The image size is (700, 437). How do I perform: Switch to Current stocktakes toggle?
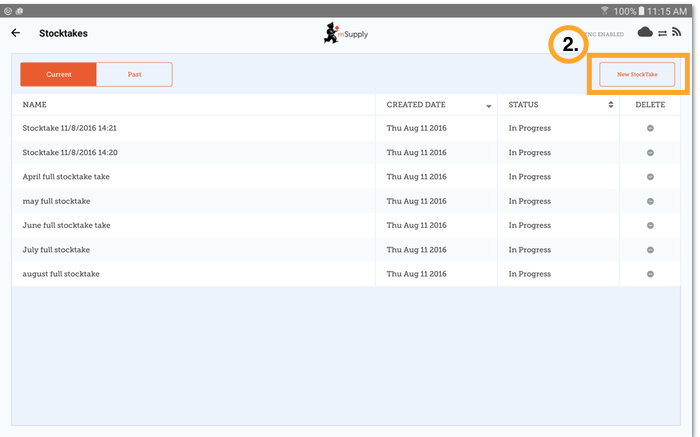pyautogui.click(x=59, y=75)
